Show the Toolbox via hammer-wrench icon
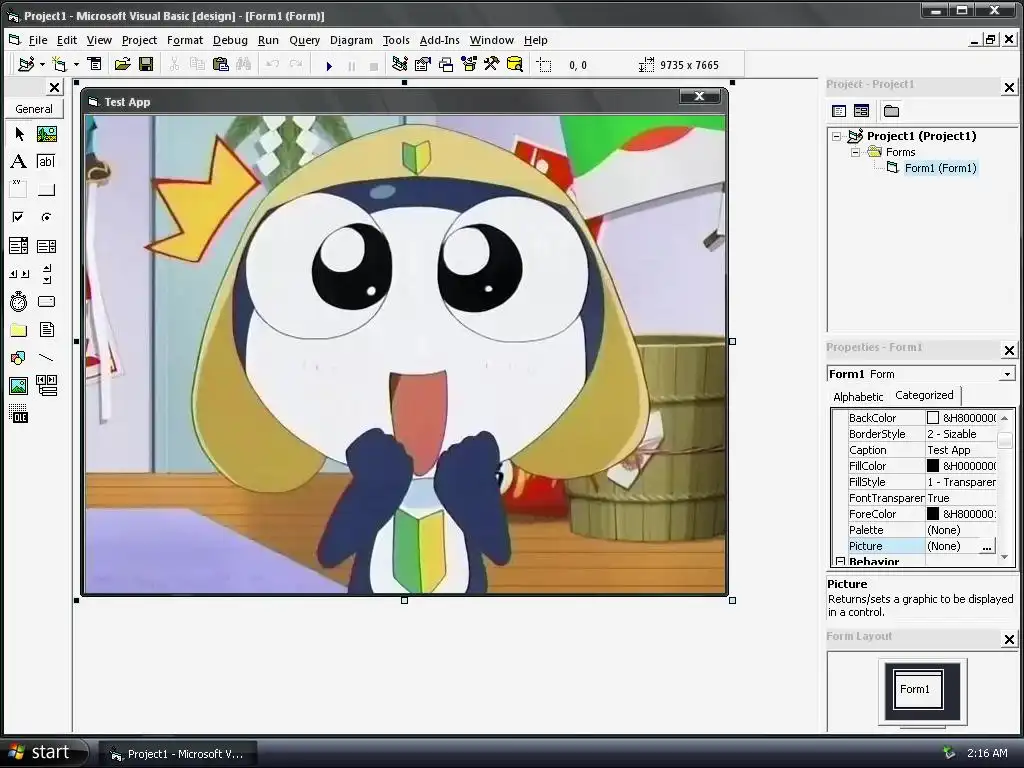 pos(492,64)
